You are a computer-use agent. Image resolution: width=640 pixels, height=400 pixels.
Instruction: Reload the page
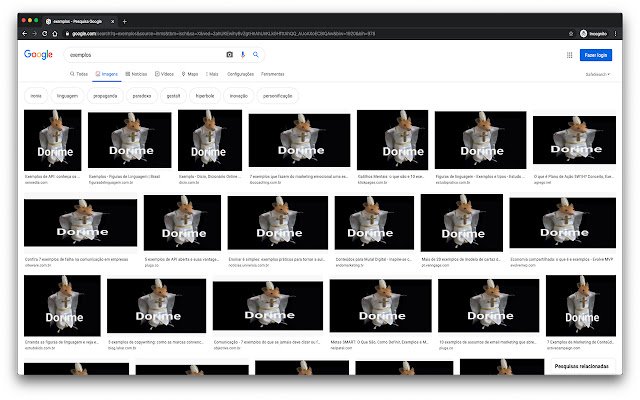coord(44,33)
